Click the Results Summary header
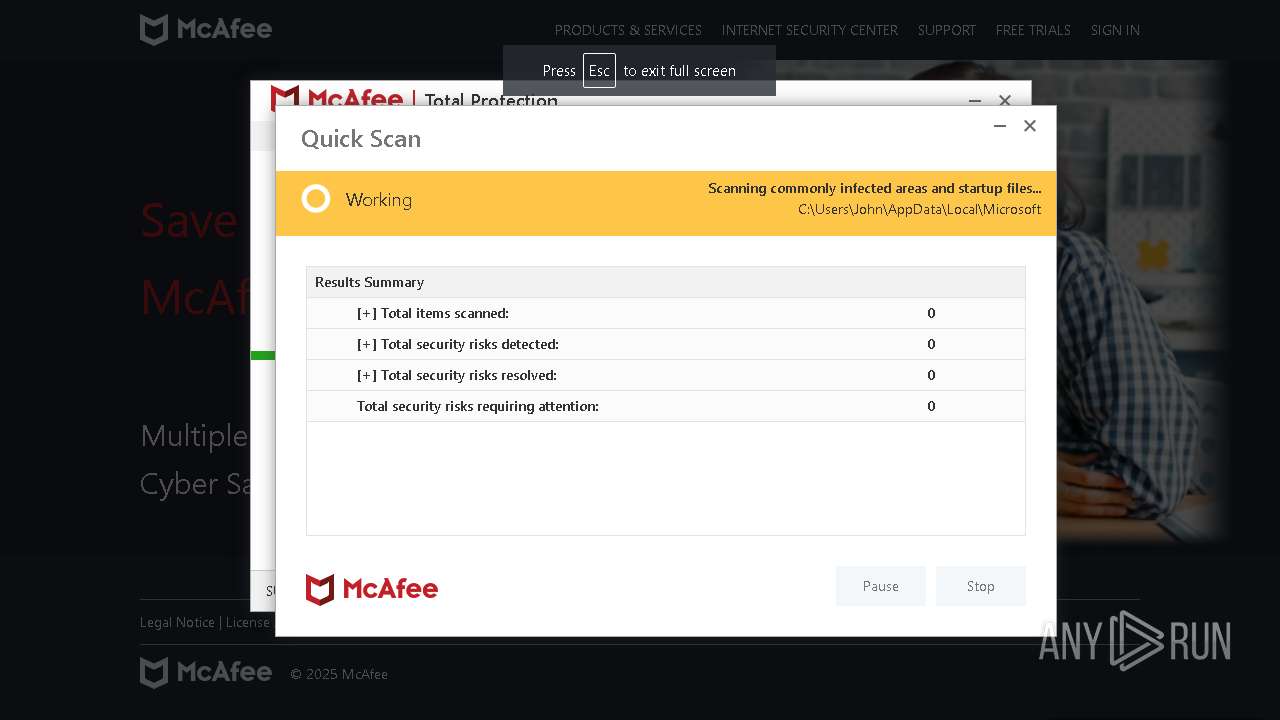Screen dimensions: 1280x720 (x=666, y=282)
